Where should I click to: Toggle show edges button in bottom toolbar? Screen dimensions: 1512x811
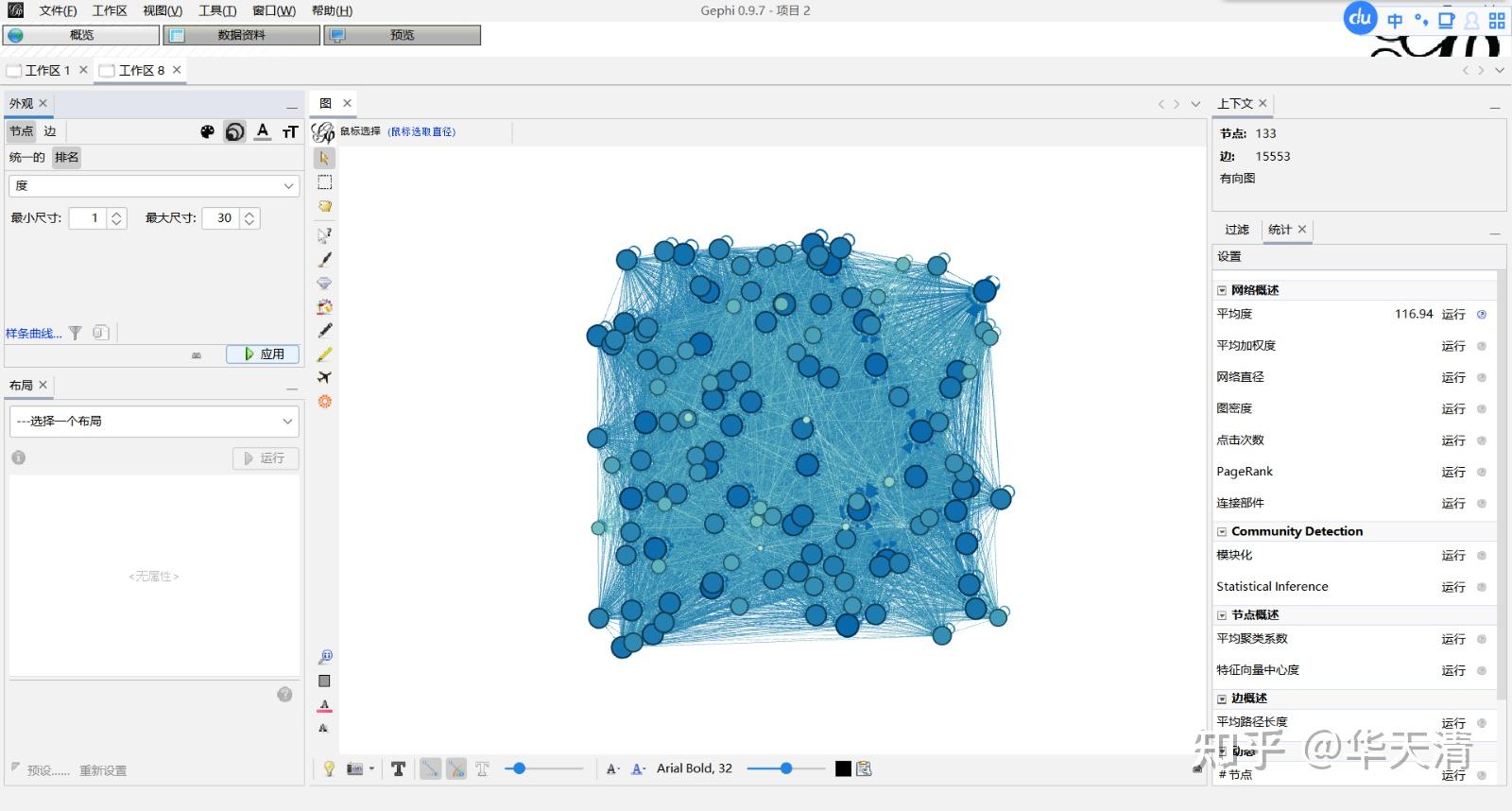pos(430,768)
